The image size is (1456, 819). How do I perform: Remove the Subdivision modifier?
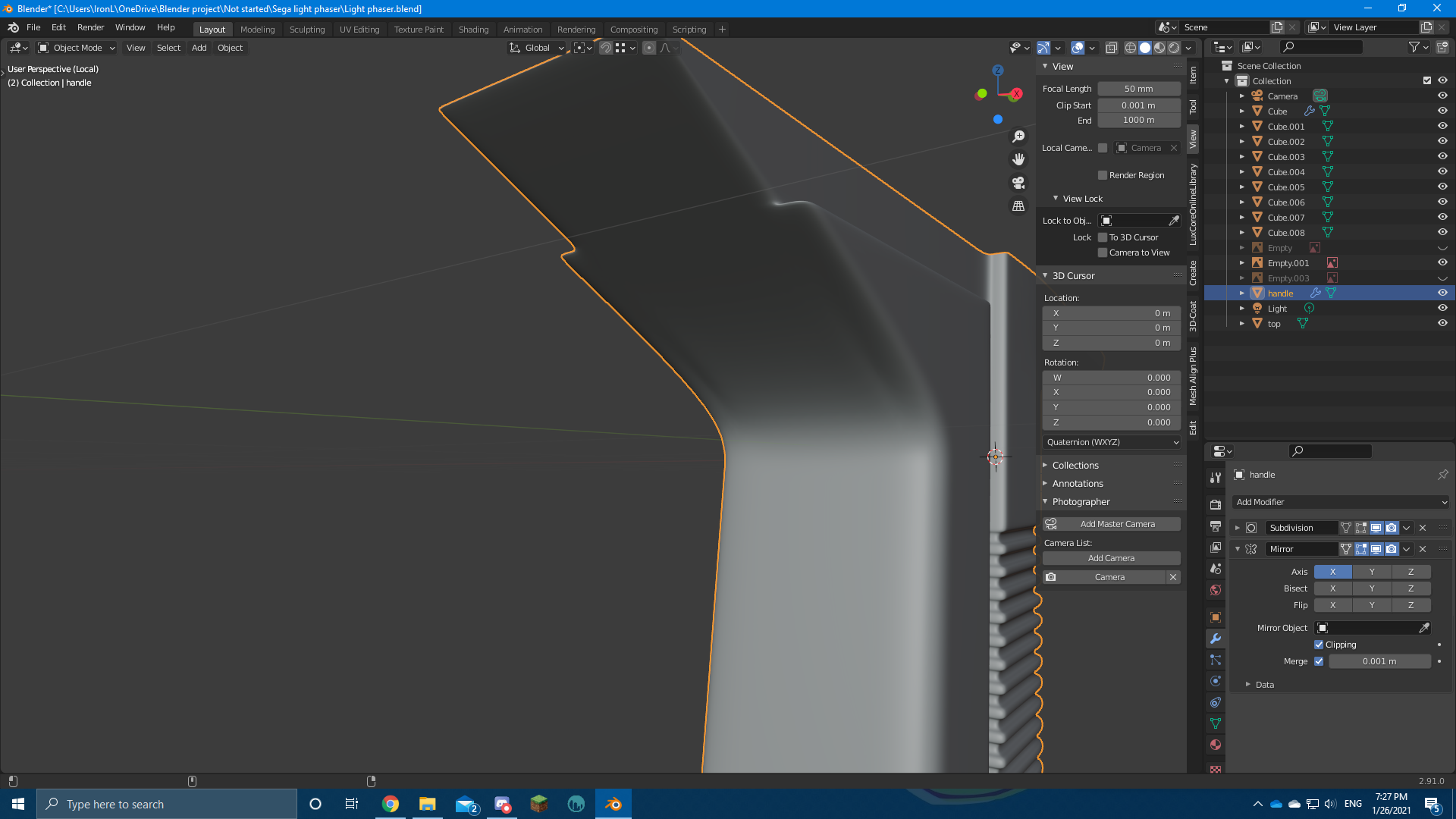point(1423,528)
